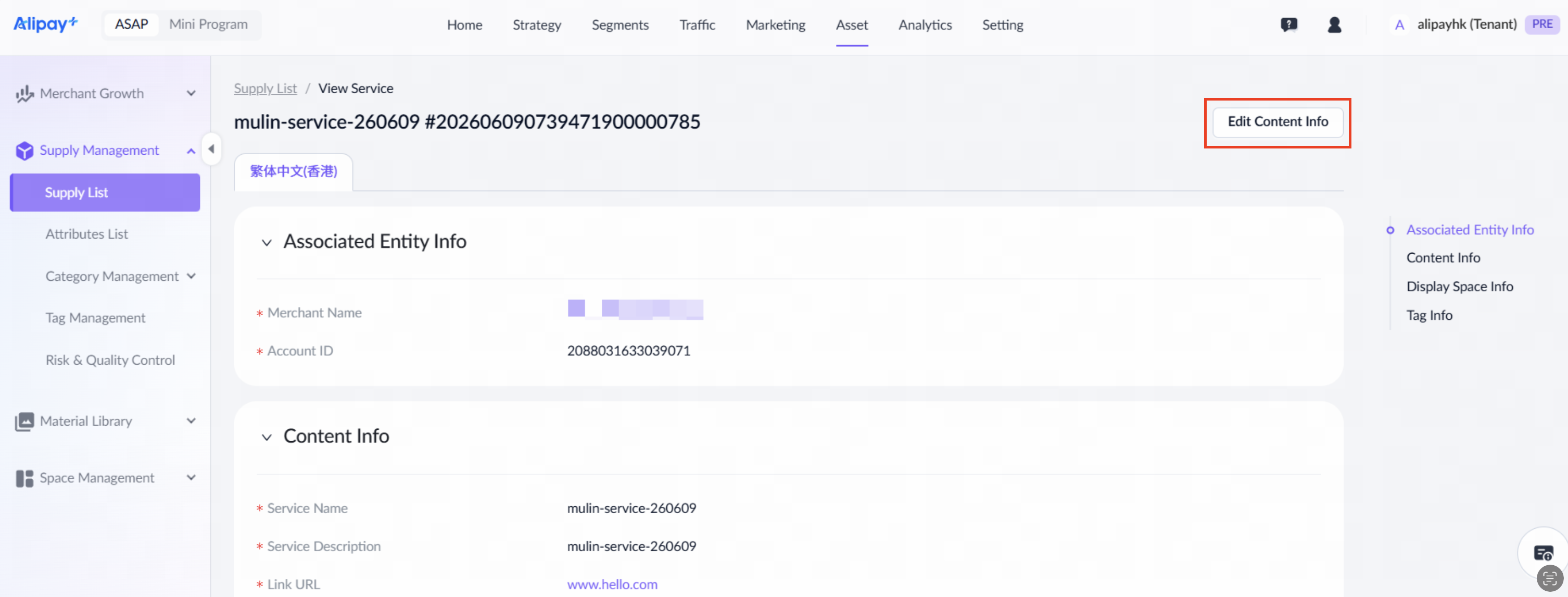Screen dimensions: 1568x597
Task: Select the 繁体中文(香港) language tab
Action: click(x=294, y=172)
